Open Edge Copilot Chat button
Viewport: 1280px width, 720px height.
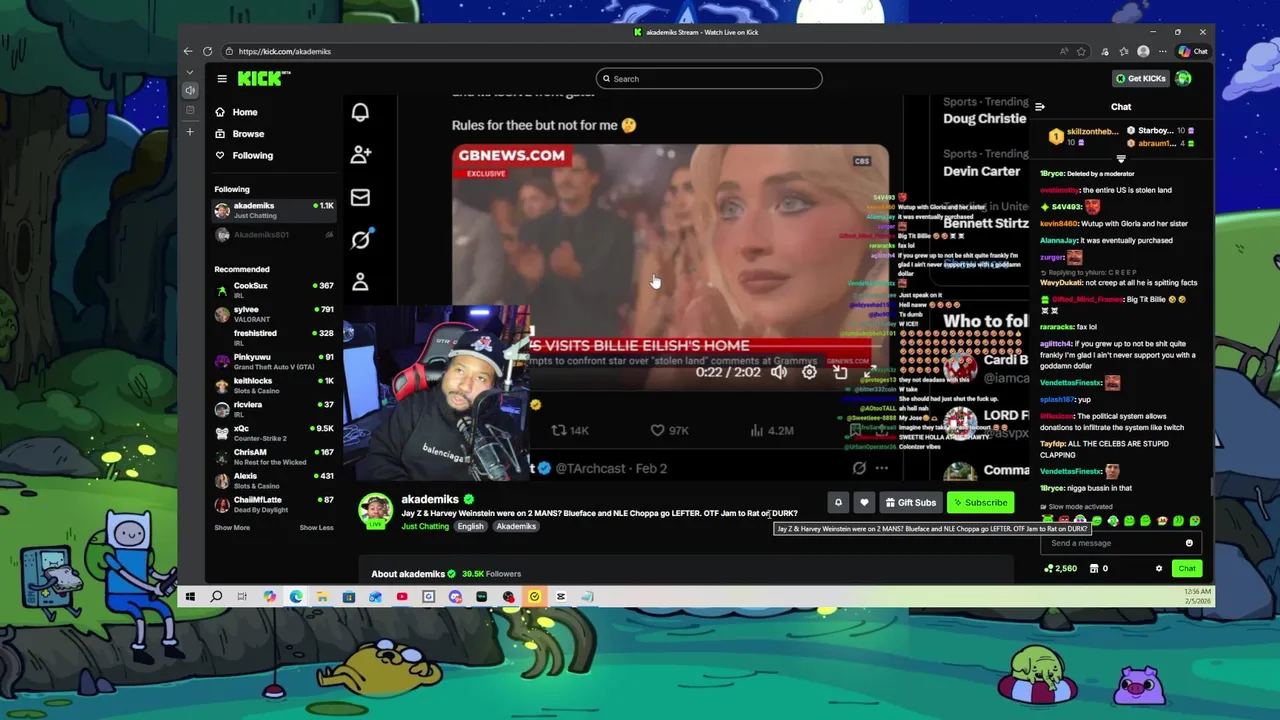[x=1193, y=51]
